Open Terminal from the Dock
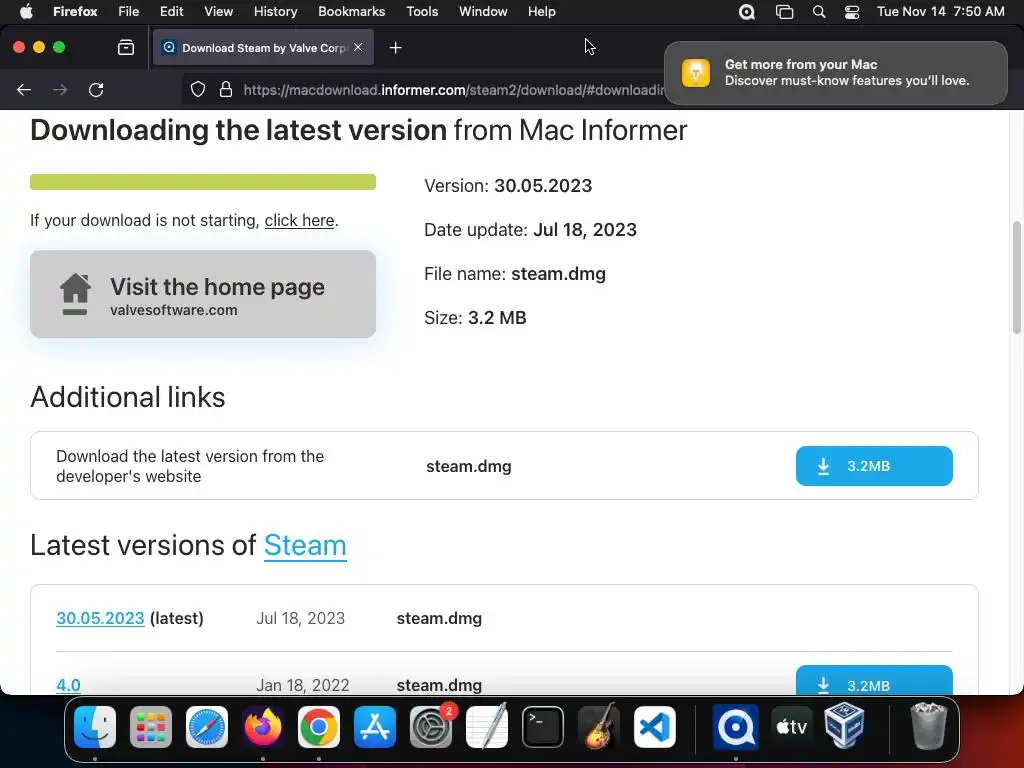The width and height of the screenshot is (1024, 768). pos(543,727)
